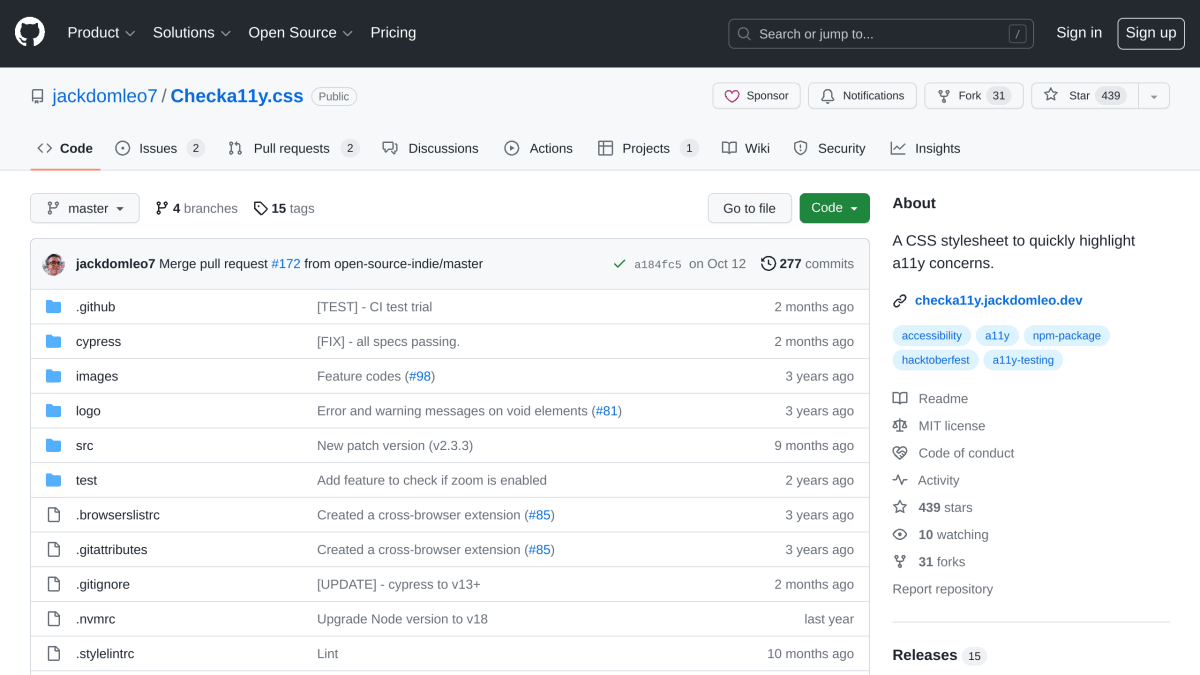Open pull request #172 link
Screen dimensions: 1200x675
click(x=286, y=264)
